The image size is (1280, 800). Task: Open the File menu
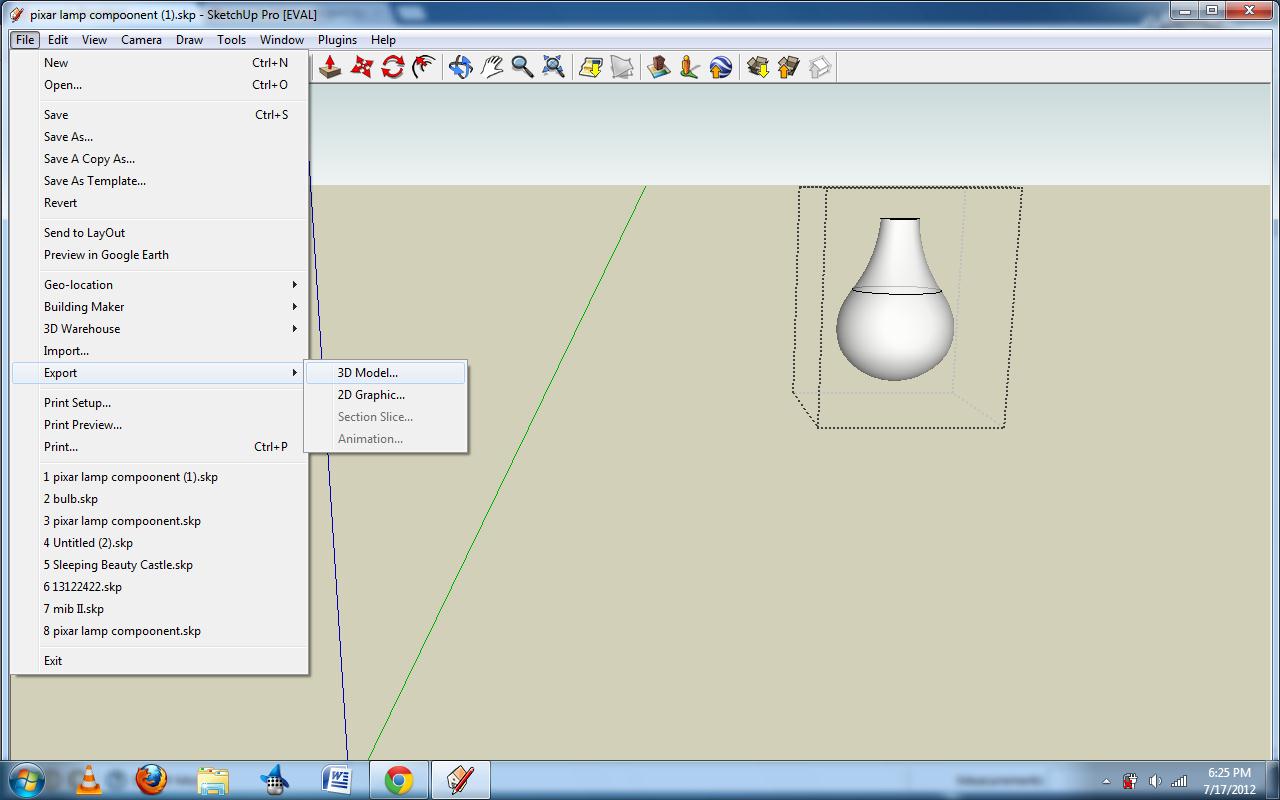click(25, 40)
